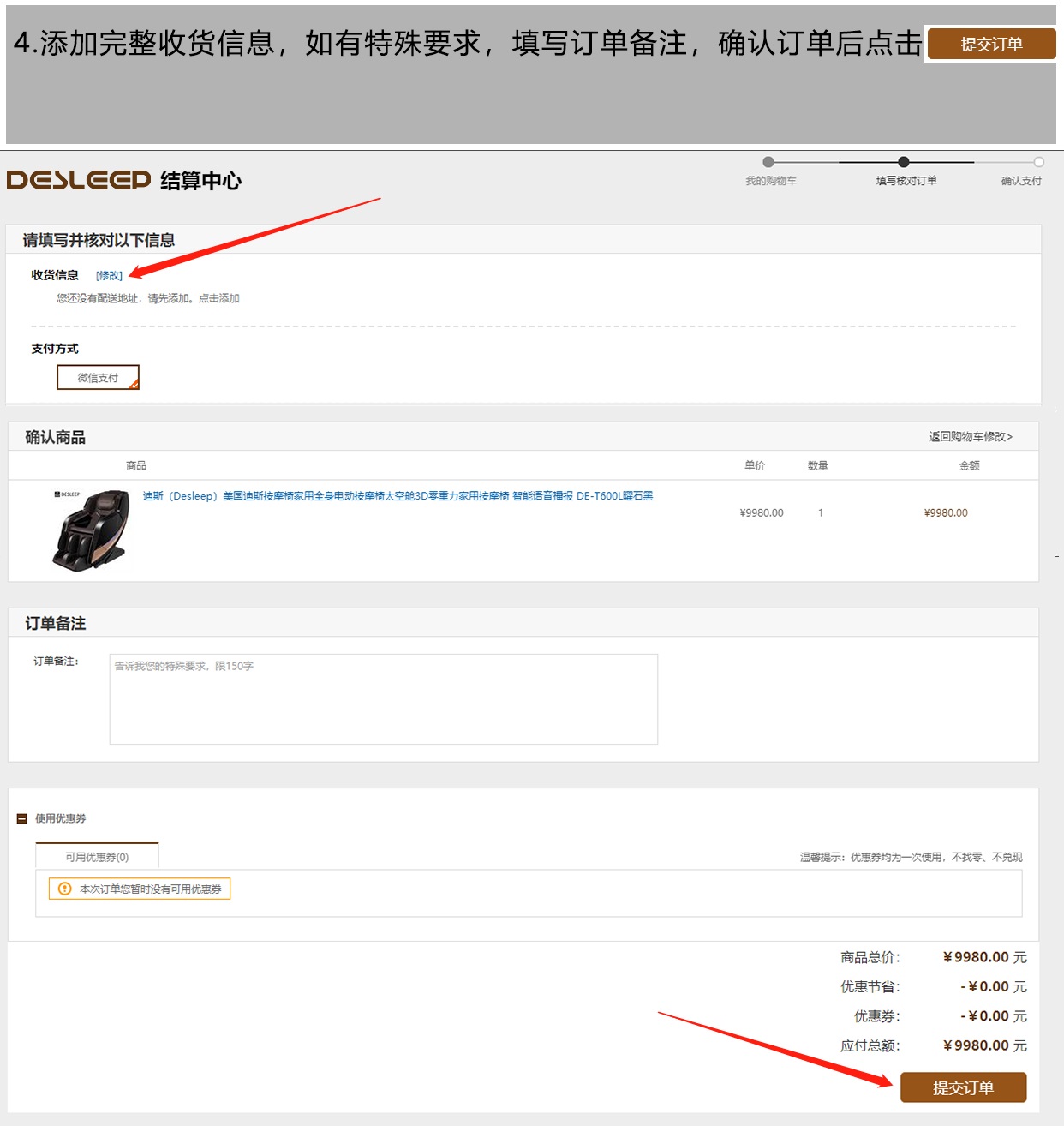Go back via 返回购物车修改 link
Viewport: 1064px width, 1126px height.
point(970,437)
